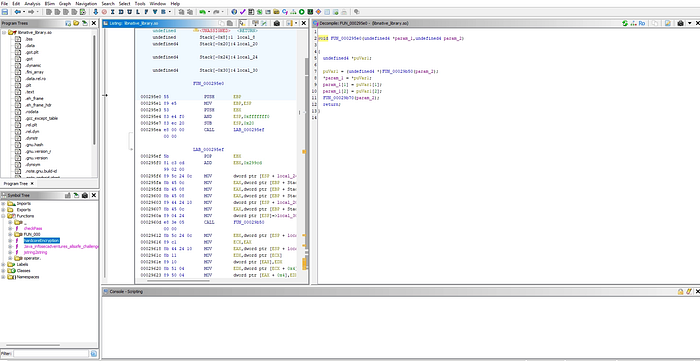
Task: Click the orange diamond toolbar icon
Action: tap(318, 12)
